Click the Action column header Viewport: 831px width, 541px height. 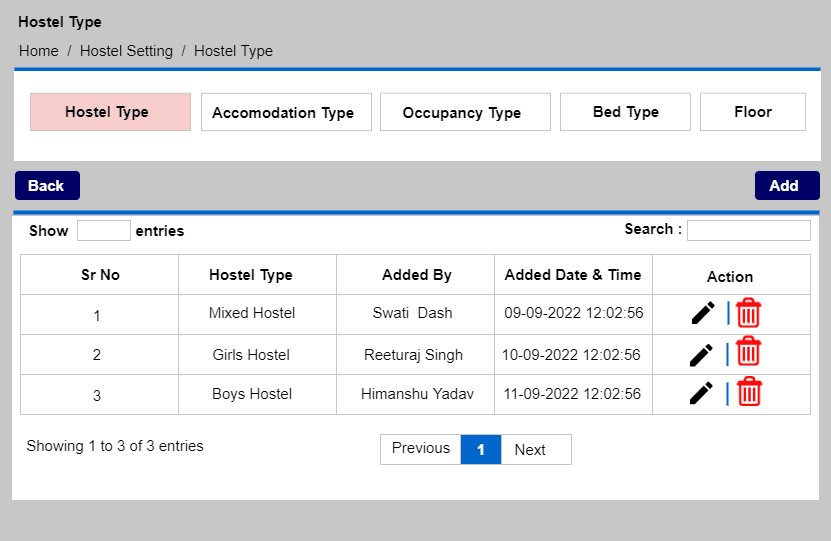pyautogui.click(x=731, y=274)
